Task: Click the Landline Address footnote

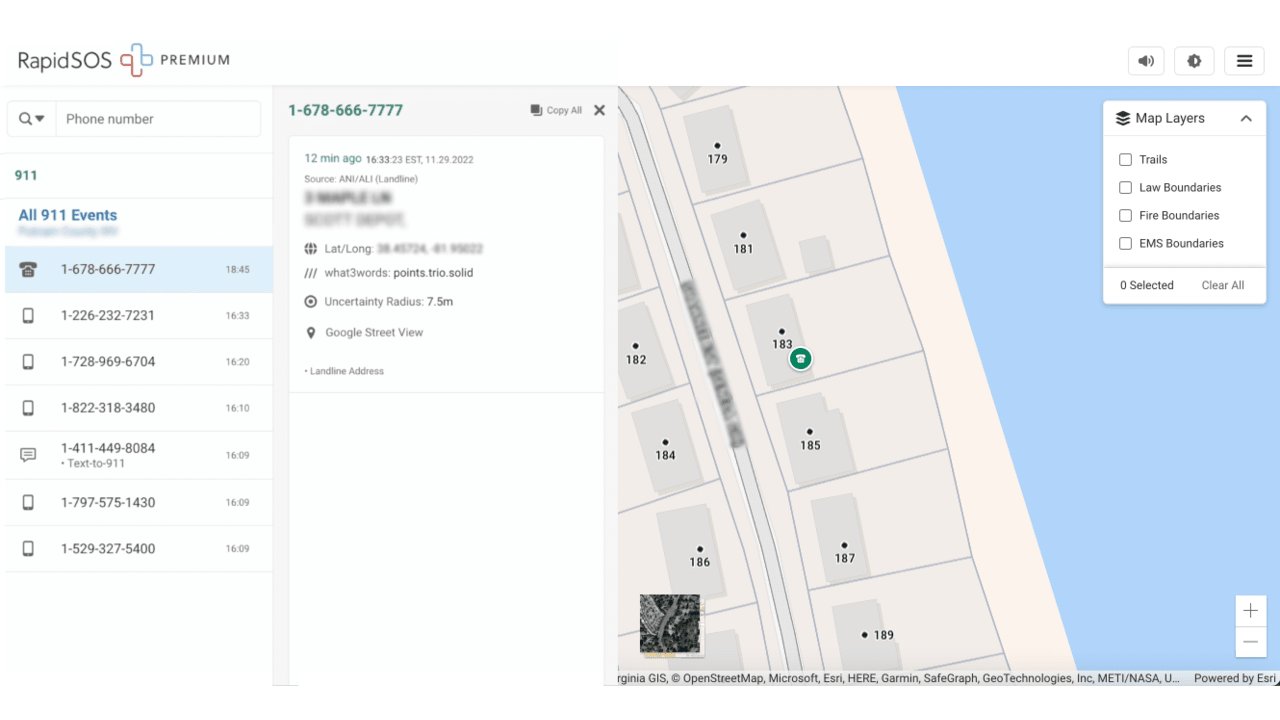Action: click(x=344, y=372)
